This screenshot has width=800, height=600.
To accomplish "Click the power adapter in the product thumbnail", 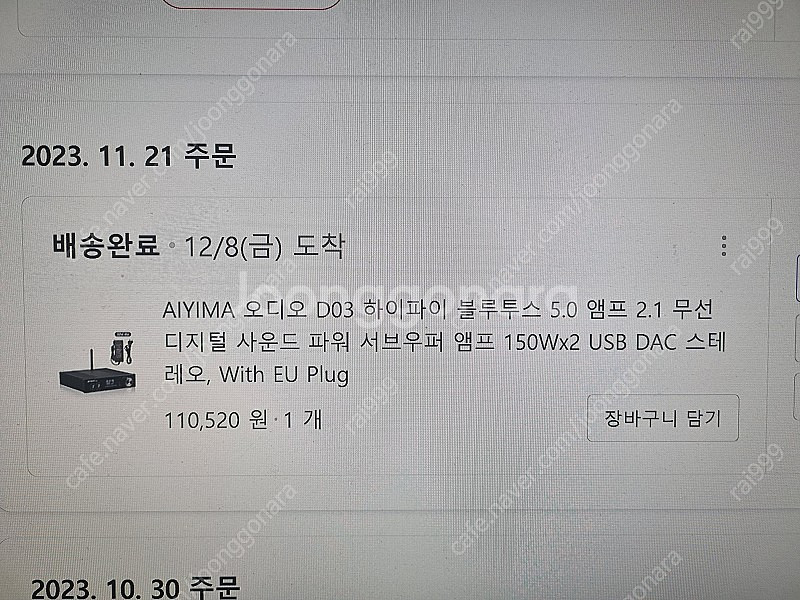I will (122, 347).
